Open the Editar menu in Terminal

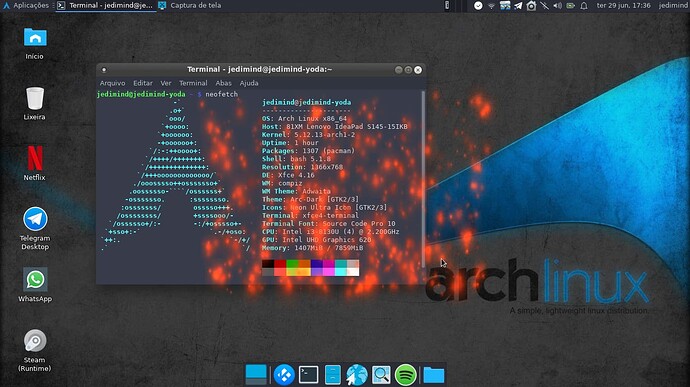[x=143, y=83]
